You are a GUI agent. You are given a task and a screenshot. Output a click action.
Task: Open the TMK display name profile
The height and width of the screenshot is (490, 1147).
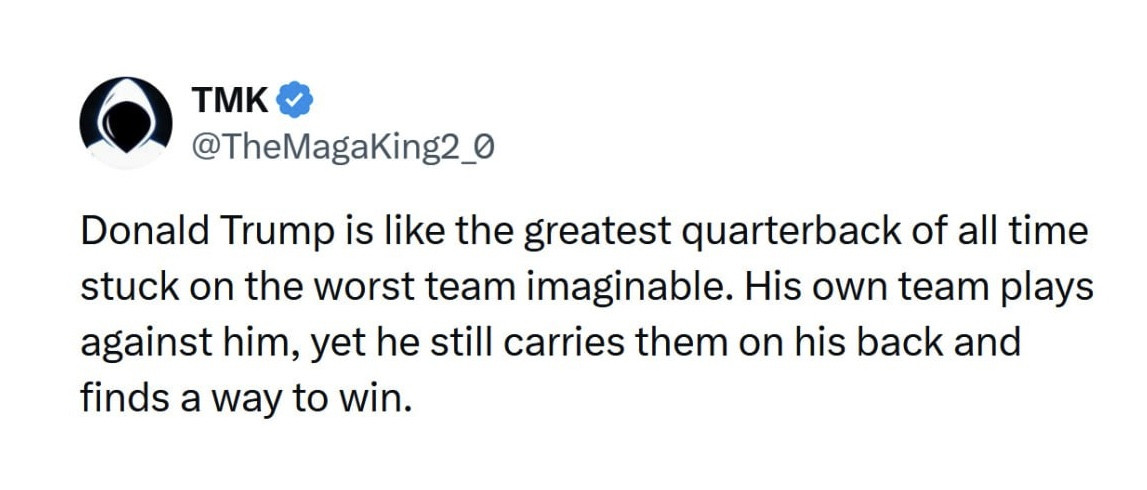click(232, 99)
